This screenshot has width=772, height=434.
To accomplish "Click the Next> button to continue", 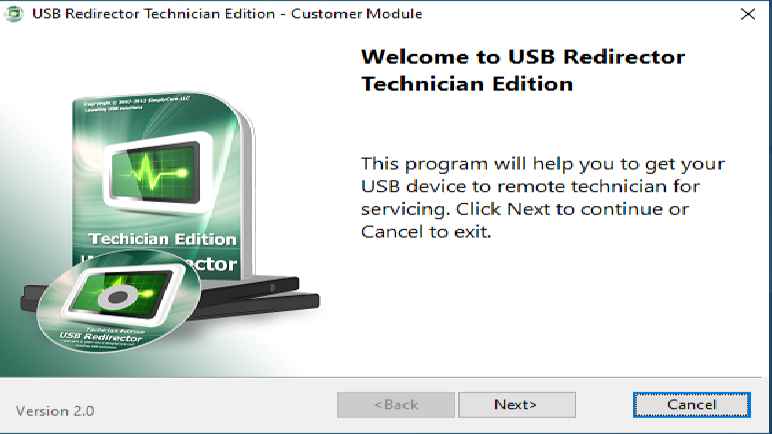I will coord(517,405).
